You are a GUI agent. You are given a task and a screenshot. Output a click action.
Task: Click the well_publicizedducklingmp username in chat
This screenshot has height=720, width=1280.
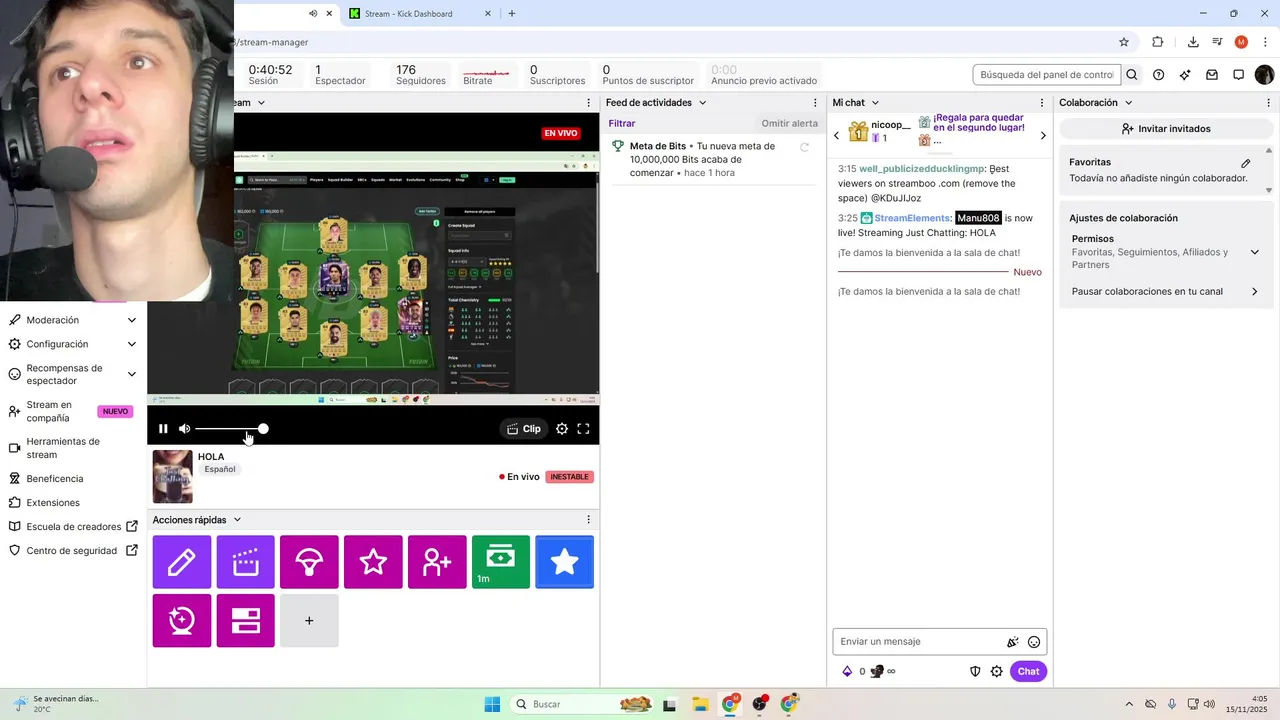pos(922,169)
